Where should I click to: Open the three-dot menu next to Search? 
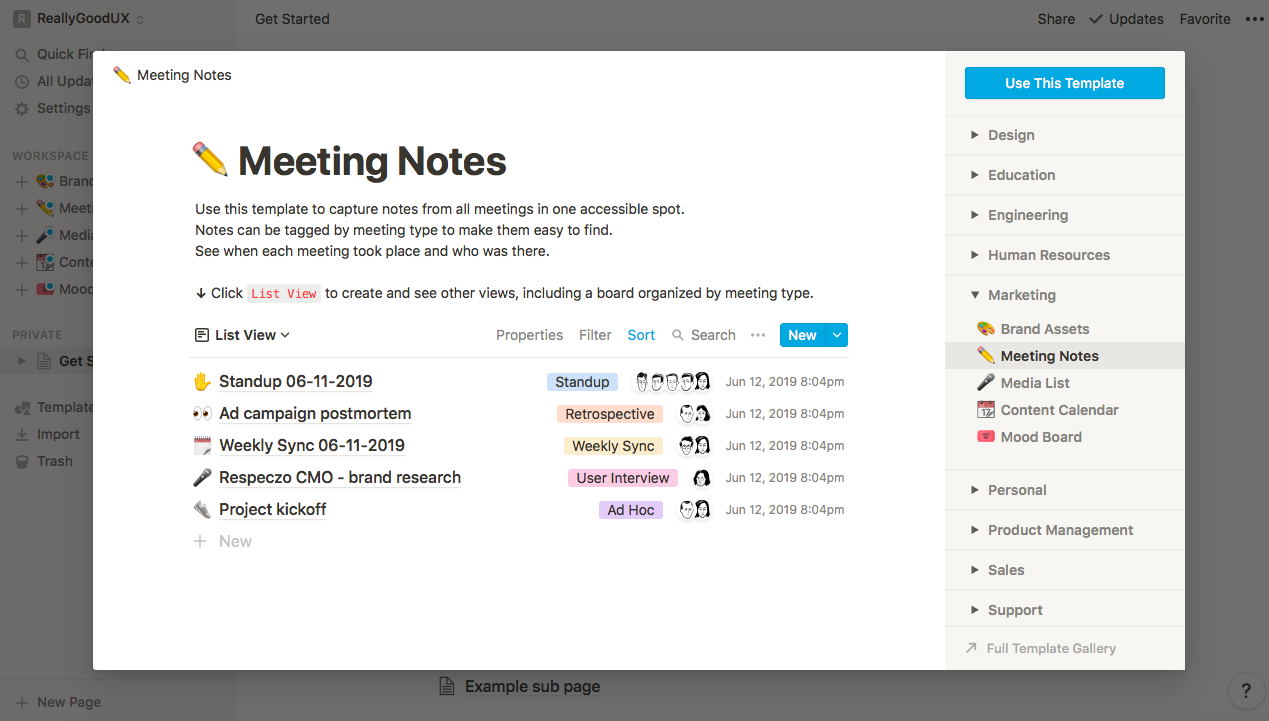(758, 335)
